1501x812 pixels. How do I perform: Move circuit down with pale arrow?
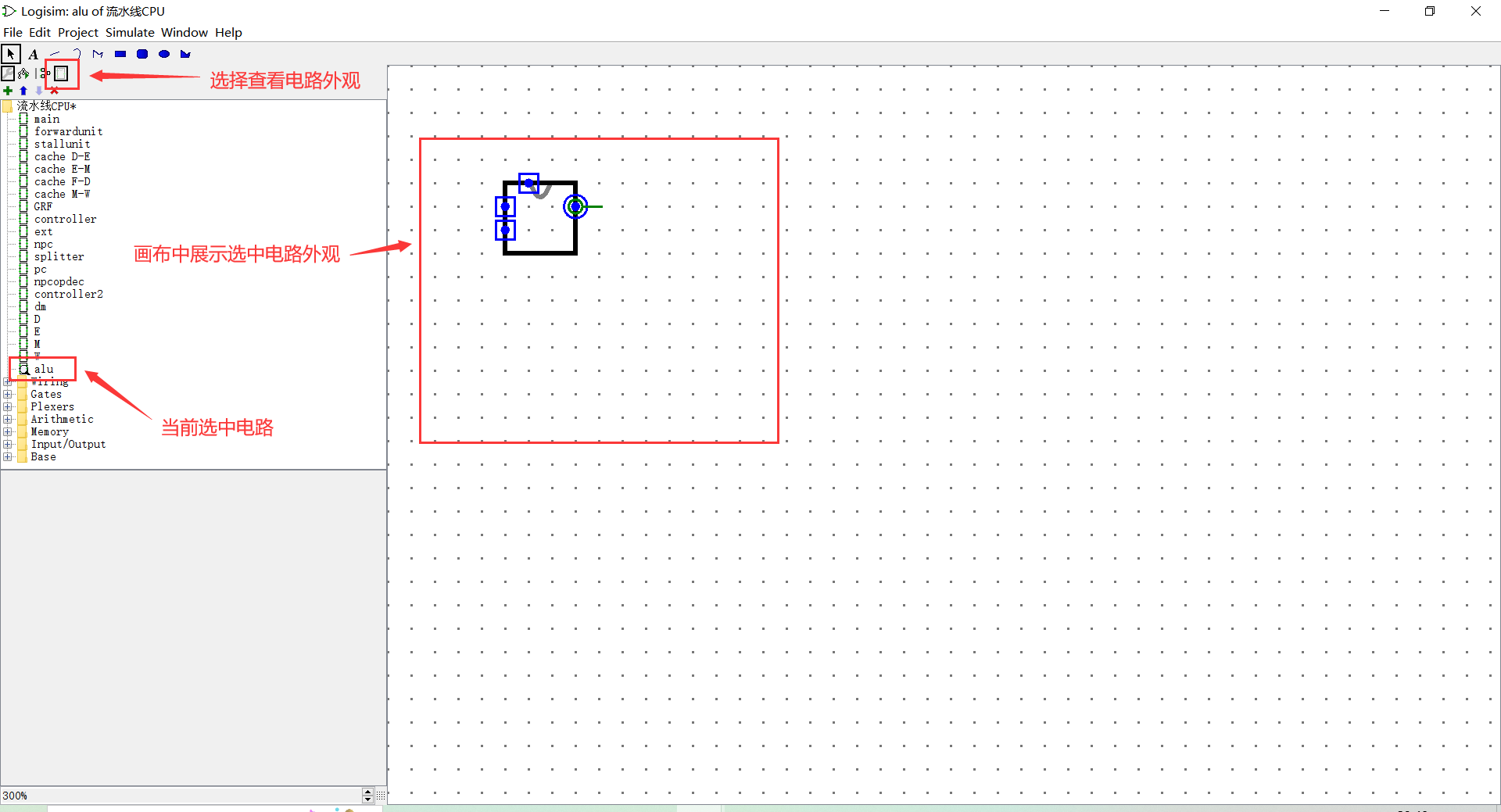coord(39,91)
